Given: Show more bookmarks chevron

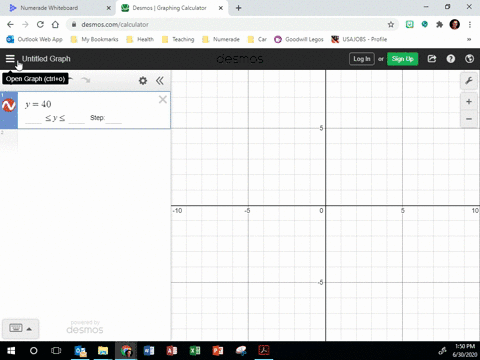Looking at the screenshot, I should pos(469,39).
